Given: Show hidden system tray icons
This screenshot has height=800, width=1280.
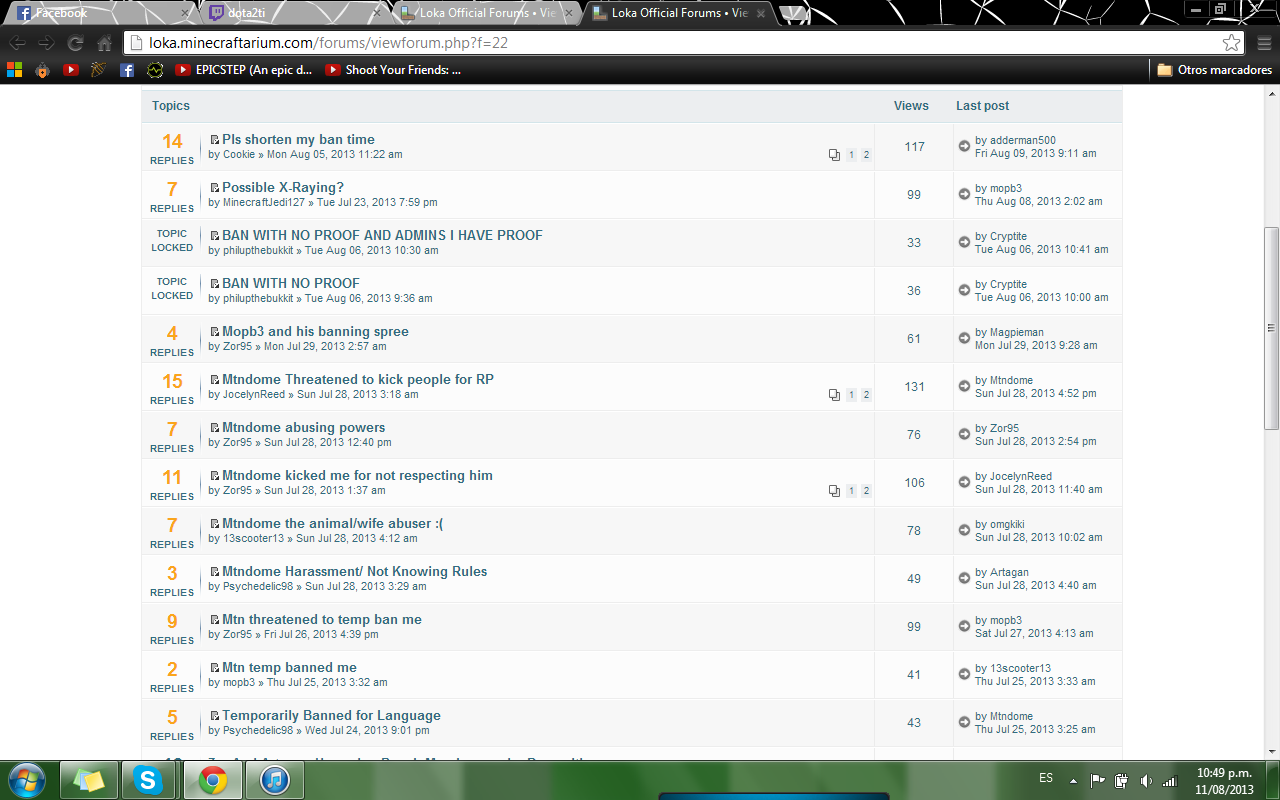Looking at the screenshot, I should (1073, 780).
